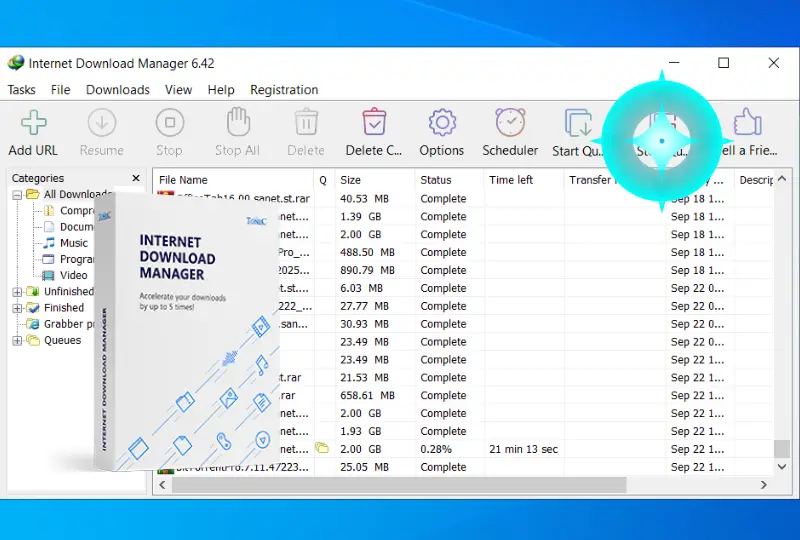Click the vertical scrollbar down arrow
This screenshot has width=800, height=540.
[782, 467]
